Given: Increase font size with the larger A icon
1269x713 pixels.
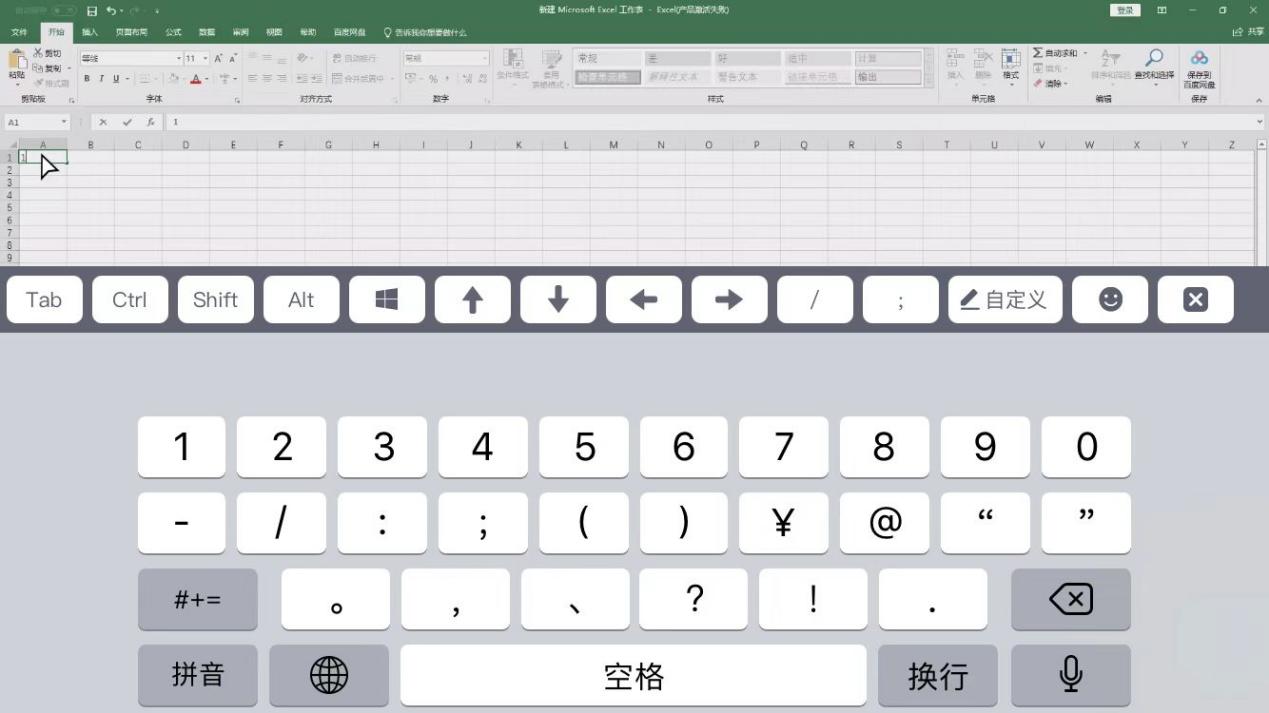Looking at the screenshot, I should click(218, 59).
